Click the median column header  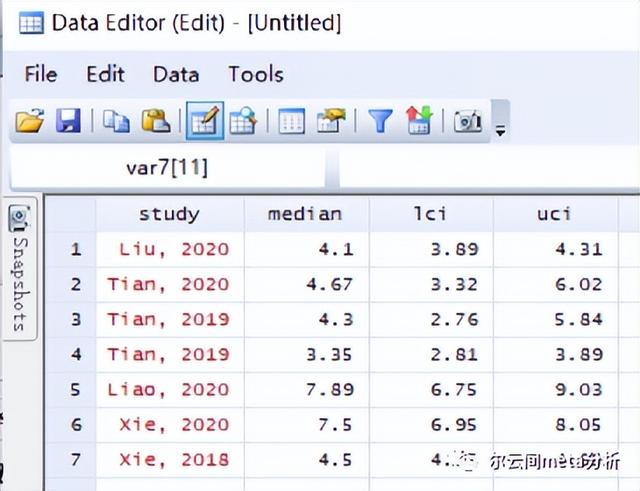click(x=305, y=213)
